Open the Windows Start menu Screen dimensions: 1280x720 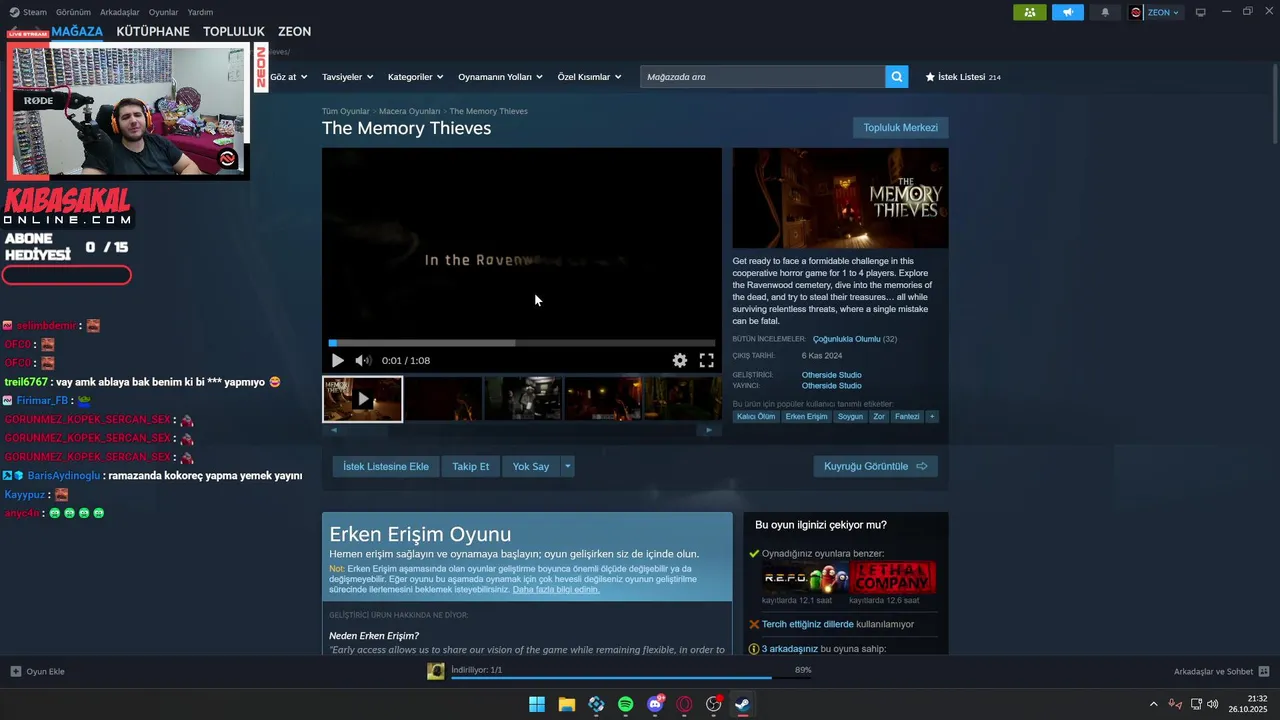click(537, 704)
